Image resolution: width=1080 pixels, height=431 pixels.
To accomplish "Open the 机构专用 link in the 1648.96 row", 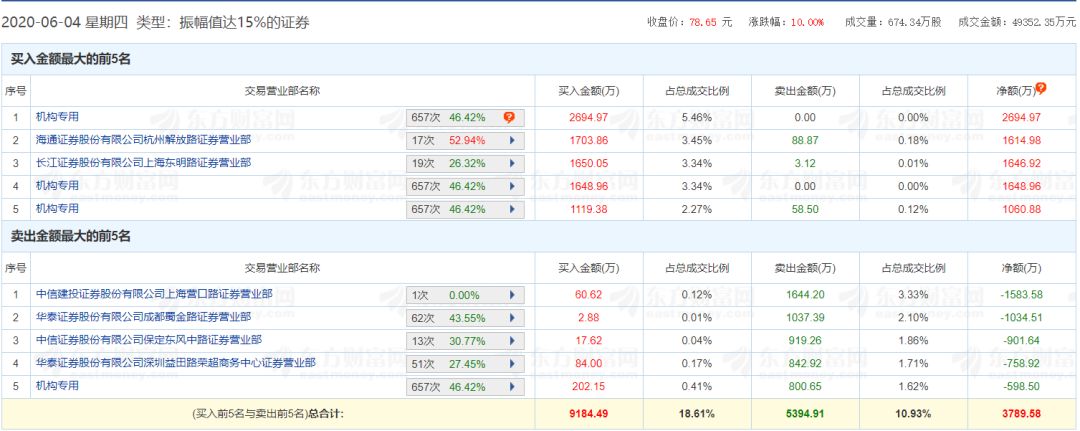I will (x=57, y=185).
